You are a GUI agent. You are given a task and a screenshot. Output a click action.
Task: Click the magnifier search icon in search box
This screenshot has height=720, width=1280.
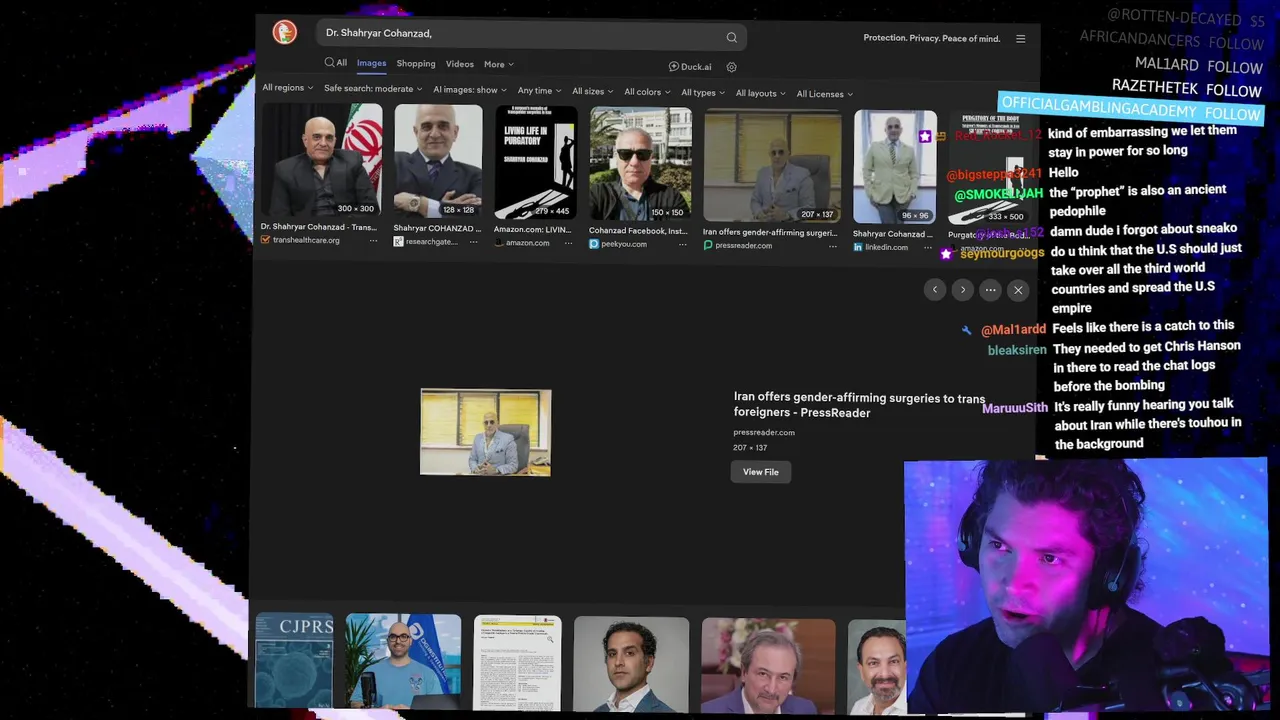pyautogui.click(x=732, y=37)
